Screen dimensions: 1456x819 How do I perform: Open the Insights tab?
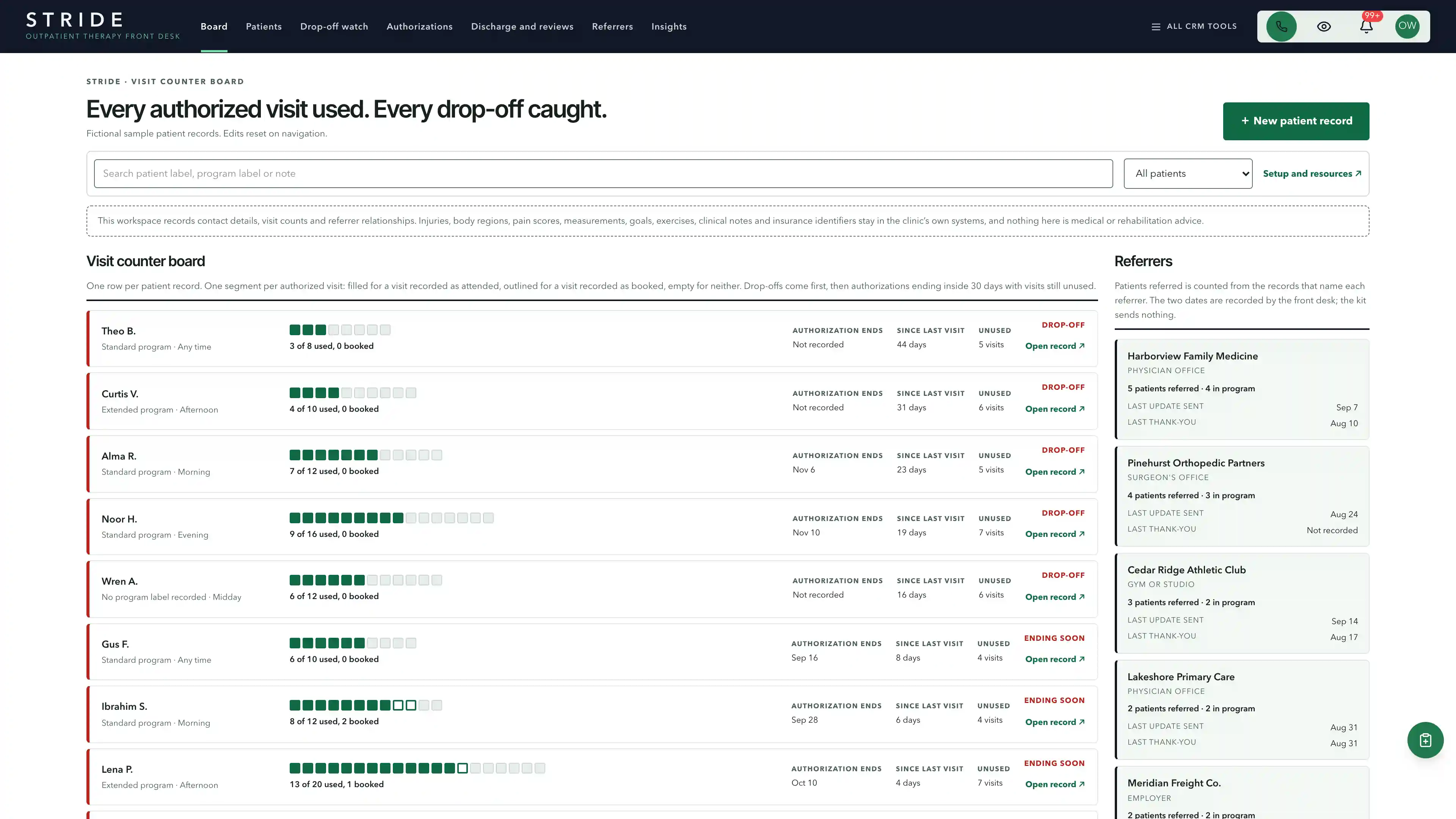[x=668, y=27]
